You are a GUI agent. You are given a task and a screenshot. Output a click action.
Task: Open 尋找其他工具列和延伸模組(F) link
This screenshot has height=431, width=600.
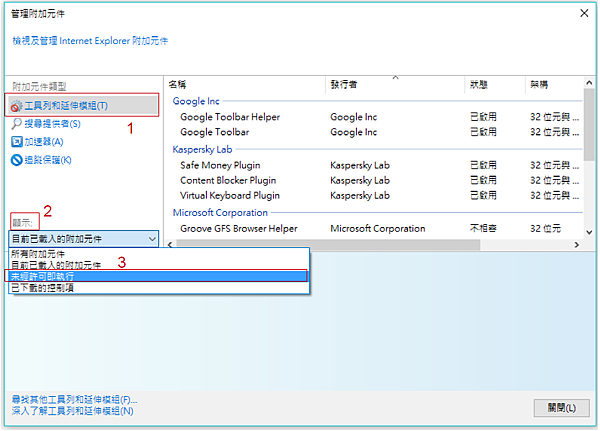click(74, 400)
